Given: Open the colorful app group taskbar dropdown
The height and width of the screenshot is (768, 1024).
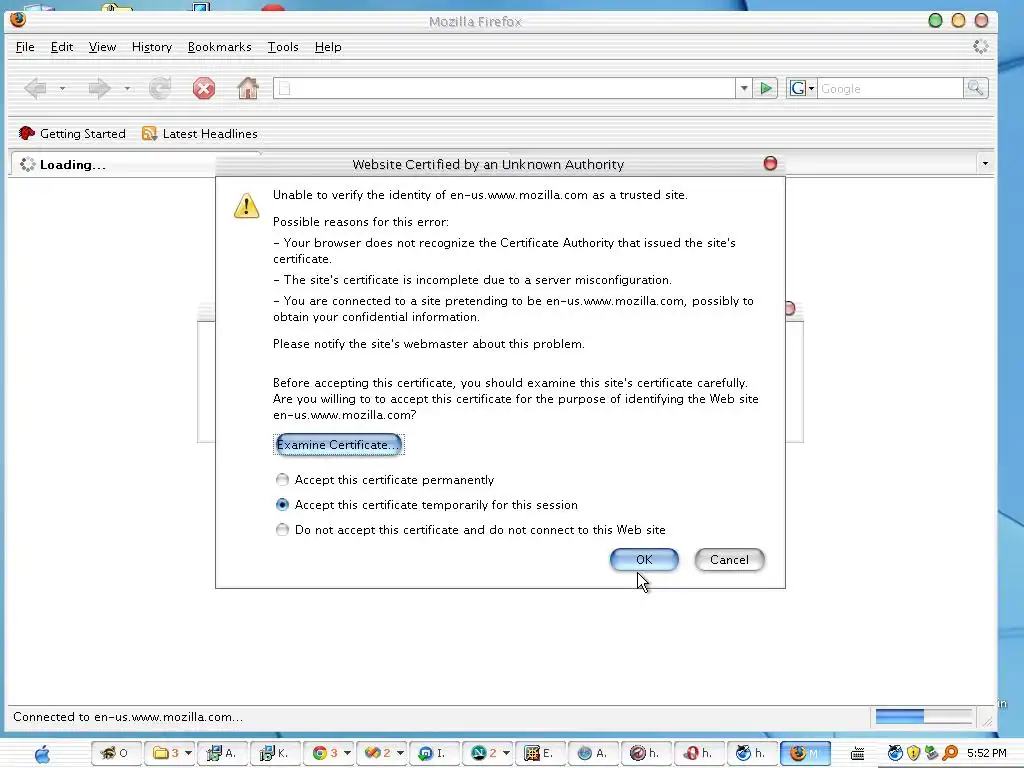Looking at the screenshot, I should pyautogui.click(x=400, y=753).
